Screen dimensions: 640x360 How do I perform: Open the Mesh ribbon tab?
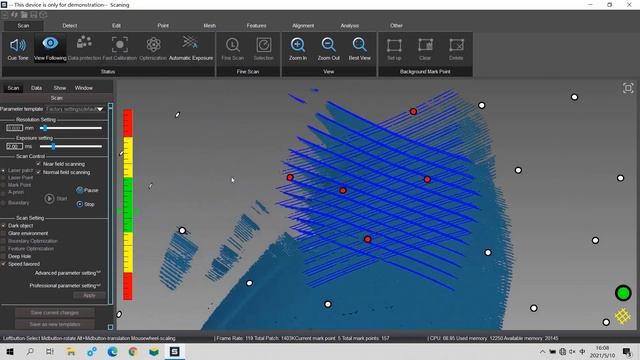click(209, 25)
